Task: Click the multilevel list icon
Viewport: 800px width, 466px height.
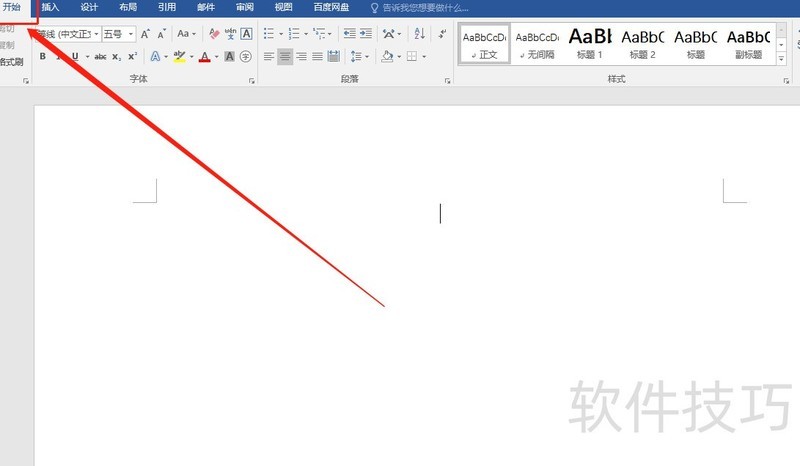Action: [319, 34]
